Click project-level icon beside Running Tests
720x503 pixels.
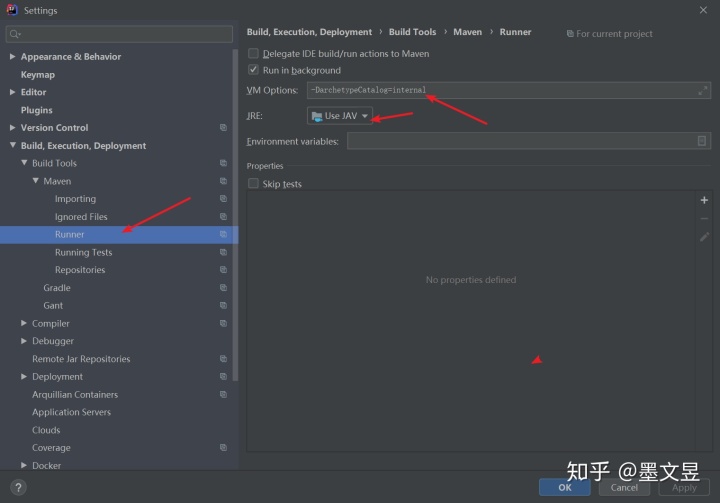[x=223, y=252]
